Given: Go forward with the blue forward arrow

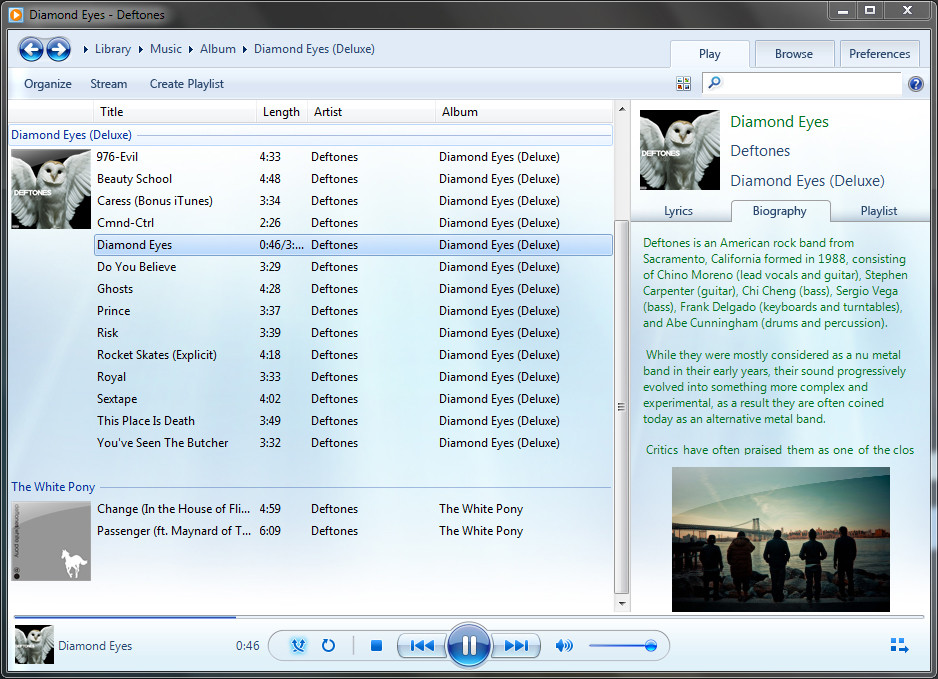Looking at the screenshot, I should point(59,49).
